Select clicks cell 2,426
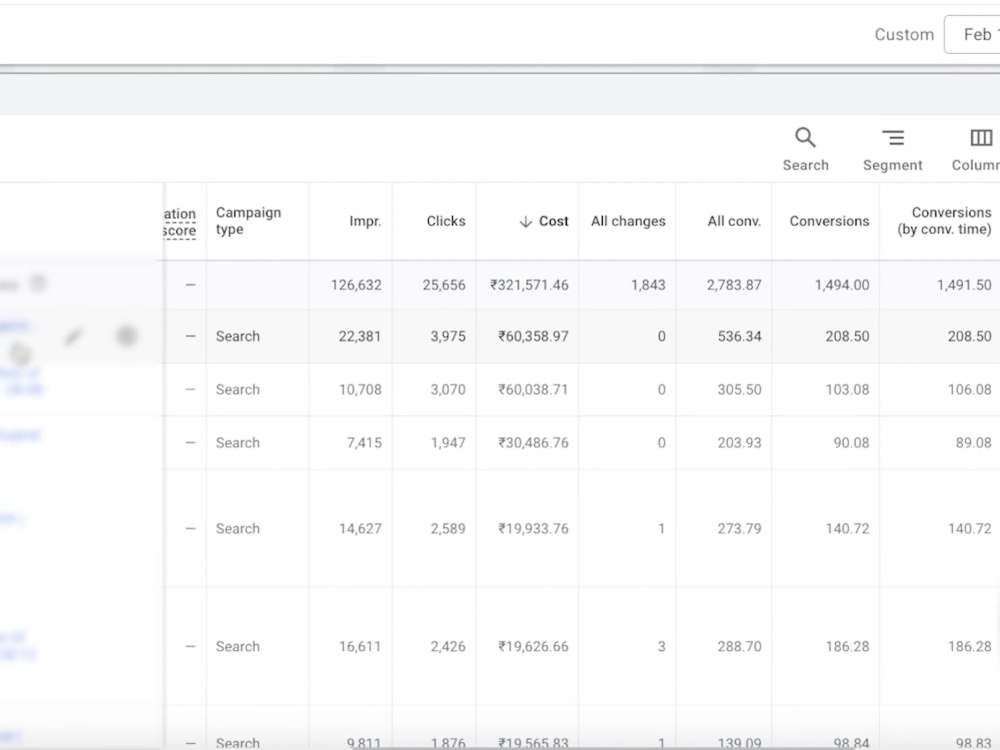The width and height of the screenshot is (1000, 750). pos(448,647)
